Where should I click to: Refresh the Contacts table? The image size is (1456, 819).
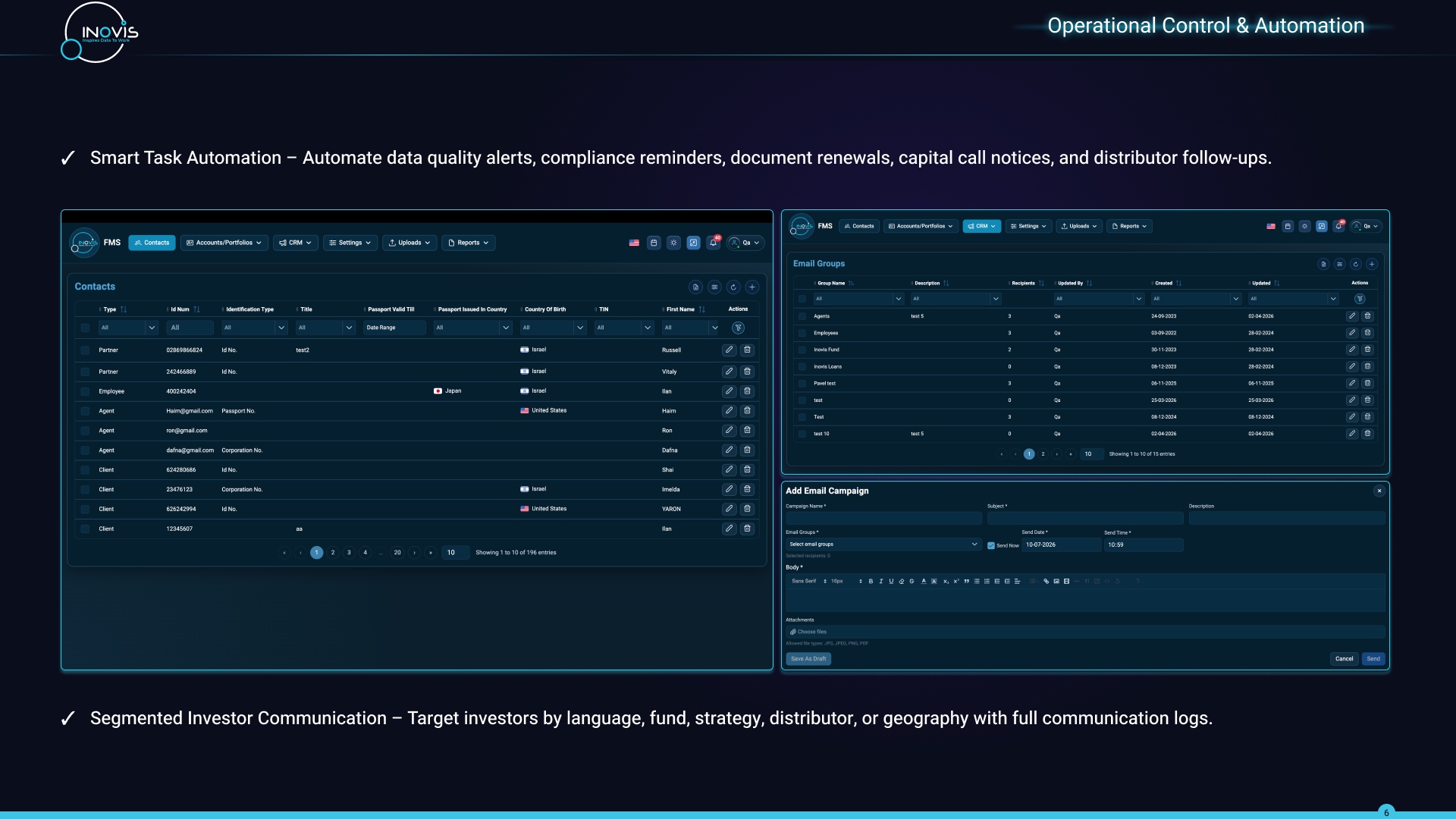click(x=733, y=287)
